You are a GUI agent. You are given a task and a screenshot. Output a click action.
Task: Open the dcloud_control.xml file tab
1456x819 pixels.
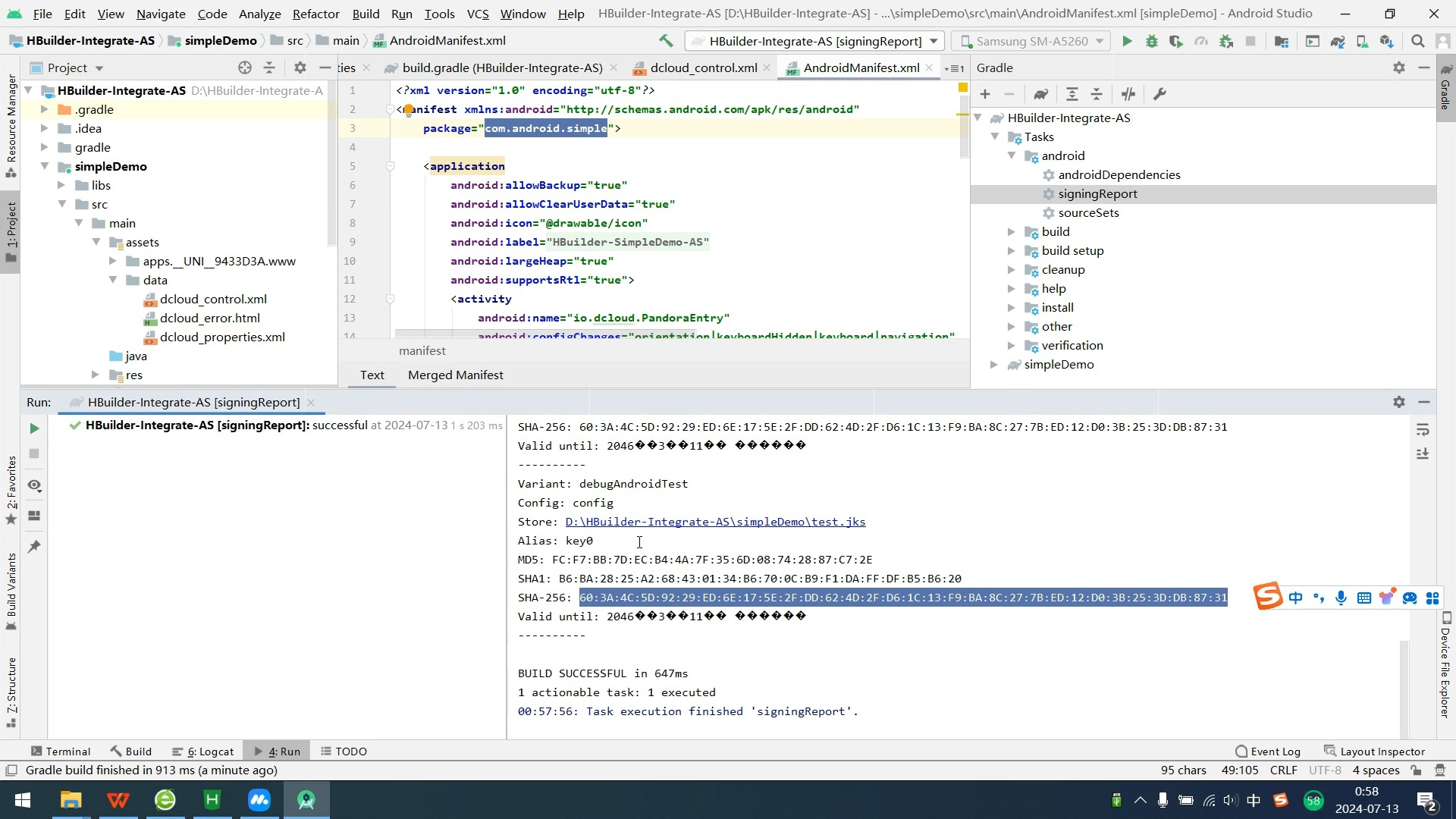705,67
